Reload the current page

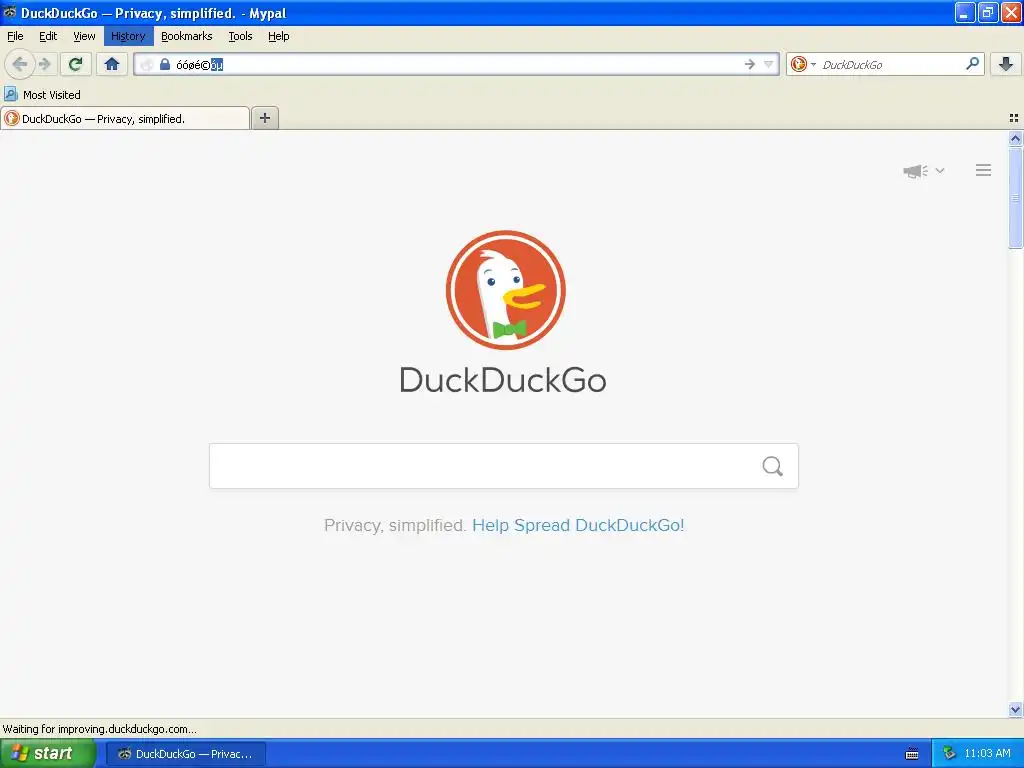pos(75,64)
